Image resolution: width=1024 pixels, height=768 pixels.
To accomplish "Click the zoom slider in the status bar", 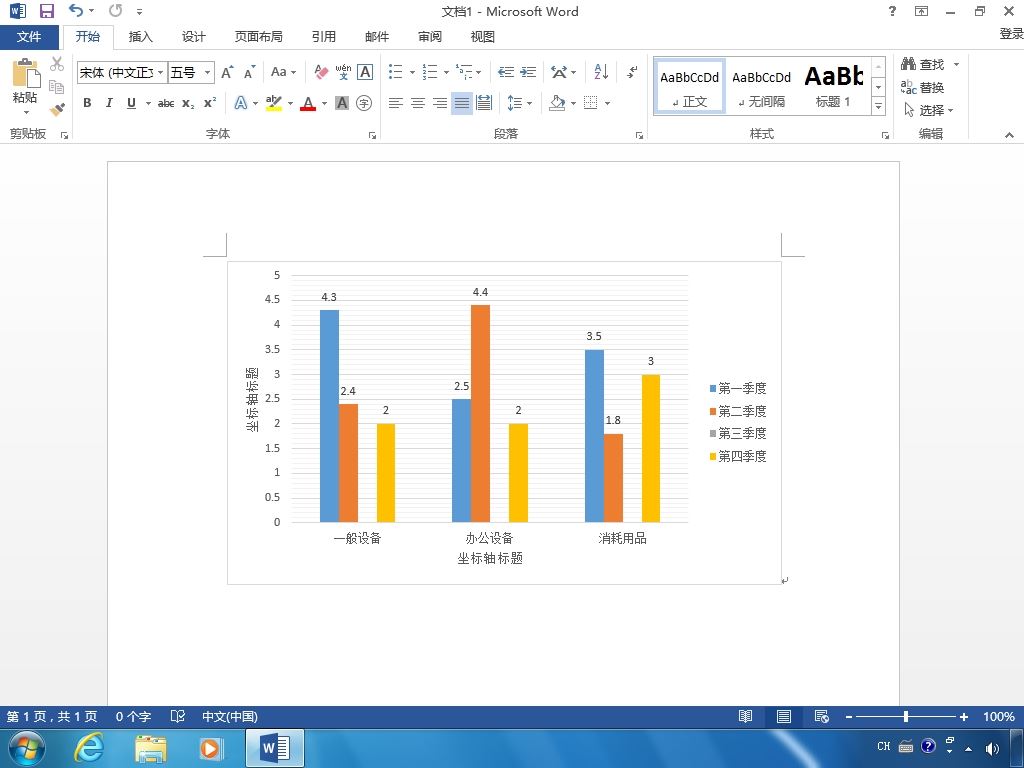I will tap(906, 716).
